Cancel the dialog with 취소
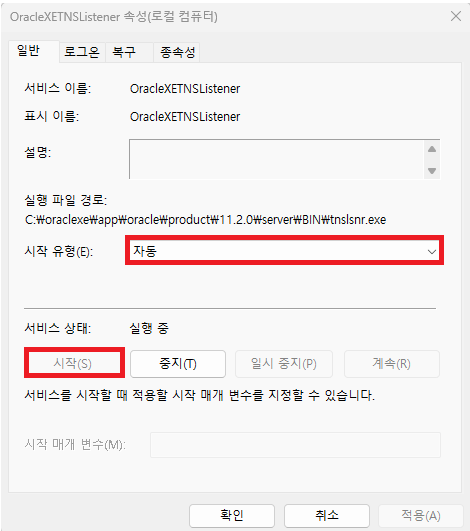This screenshot has width=470, height=531. click(x=327, y=515)
